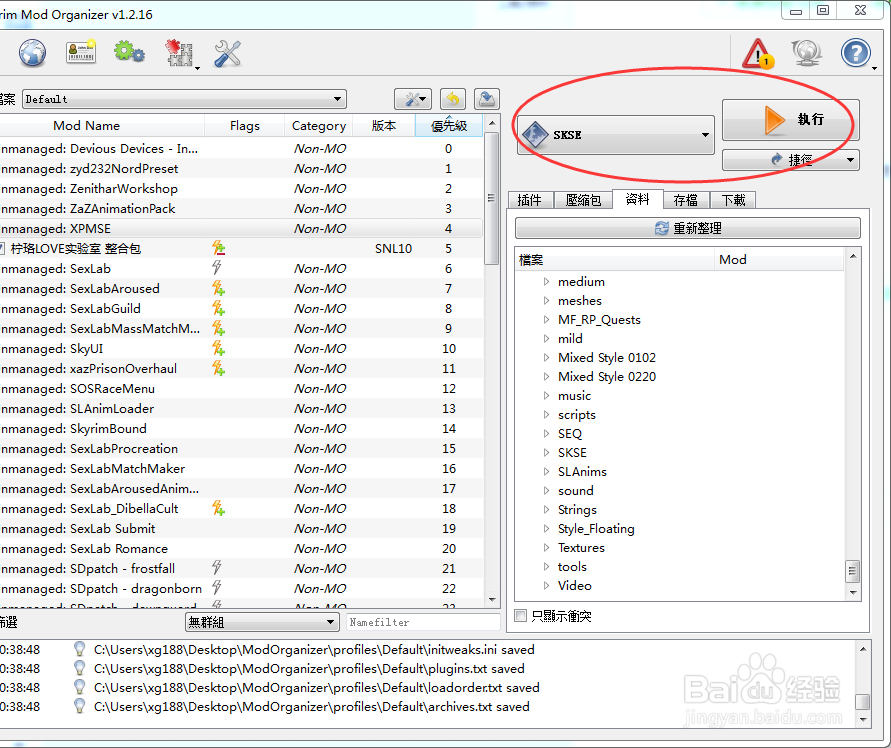Image resolution: width=891 pixels, height=748 pixels.
Task: Open the wrench tools dropdown above mod list
Action: pos(413,99)
